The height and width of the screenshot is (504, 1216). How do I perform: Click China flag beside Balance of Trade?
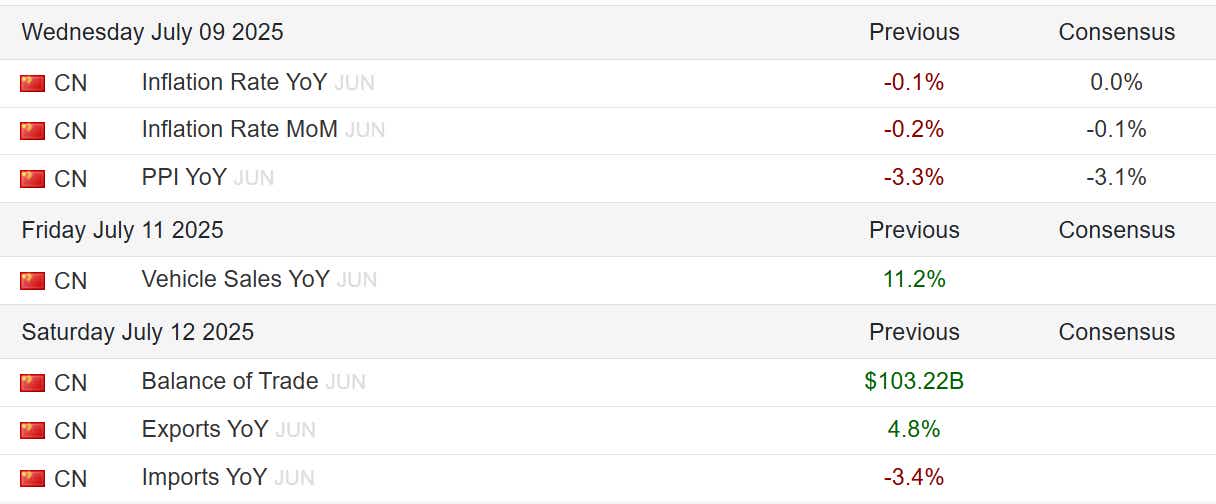[33, 383]
